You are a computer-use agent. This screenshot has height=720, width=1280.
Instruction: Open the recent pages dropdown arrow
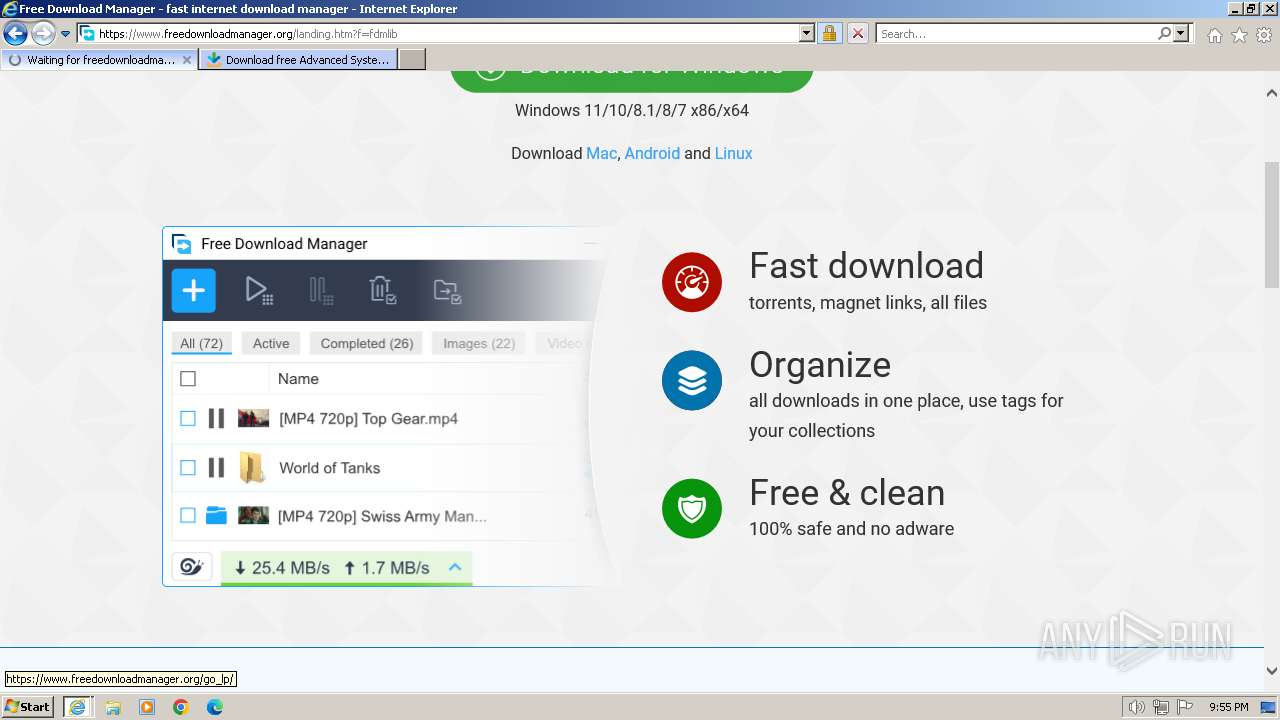tap(66, 34)
